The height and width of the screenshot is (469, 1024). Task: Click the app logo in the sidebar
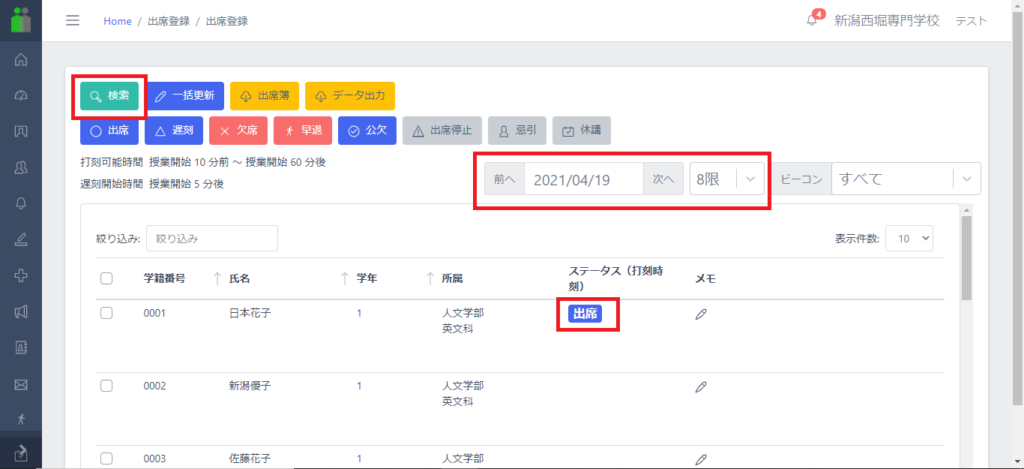(x=21, y=20)
